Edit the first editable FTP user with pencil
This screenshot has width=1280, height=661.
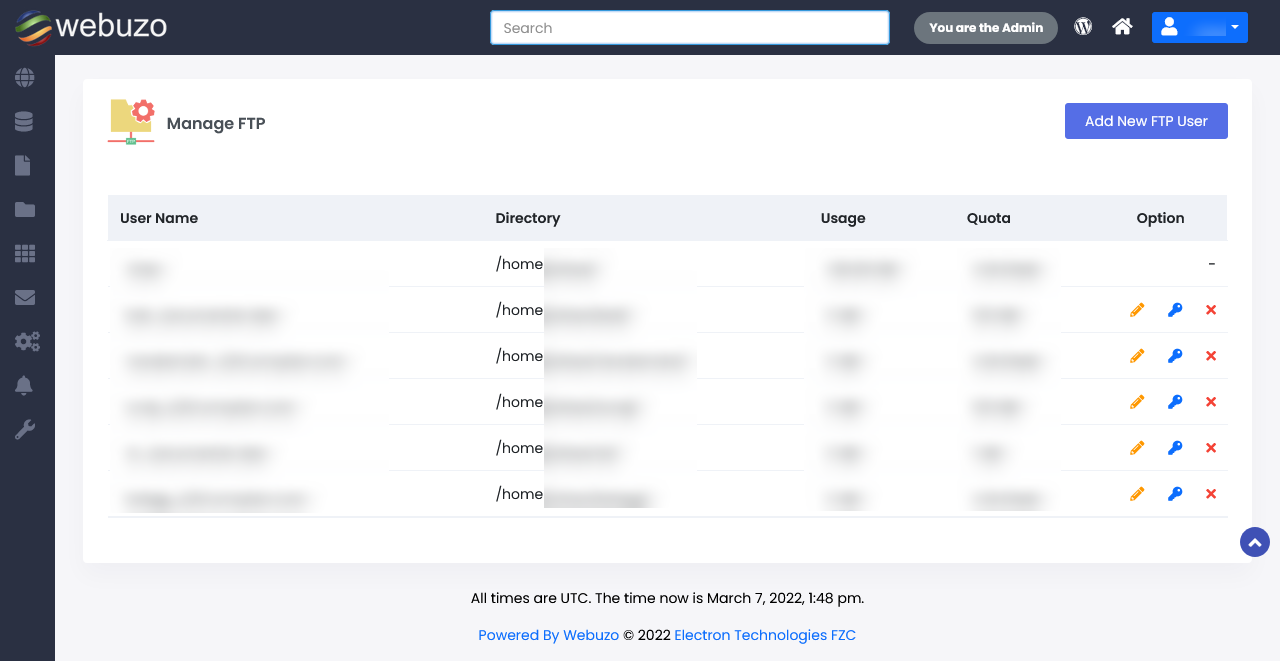click(1137, 310)
